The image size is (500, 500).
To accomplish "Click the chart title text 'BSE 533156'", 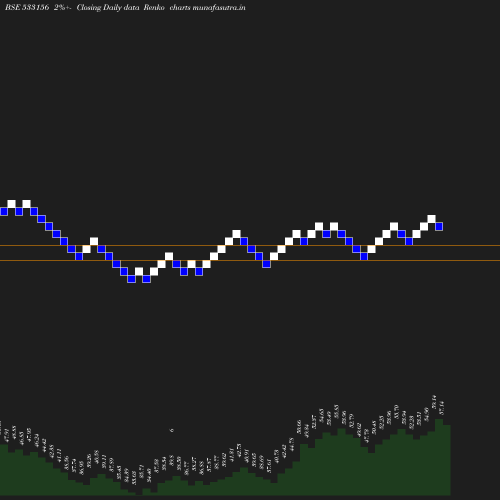I will pos(27,8).
